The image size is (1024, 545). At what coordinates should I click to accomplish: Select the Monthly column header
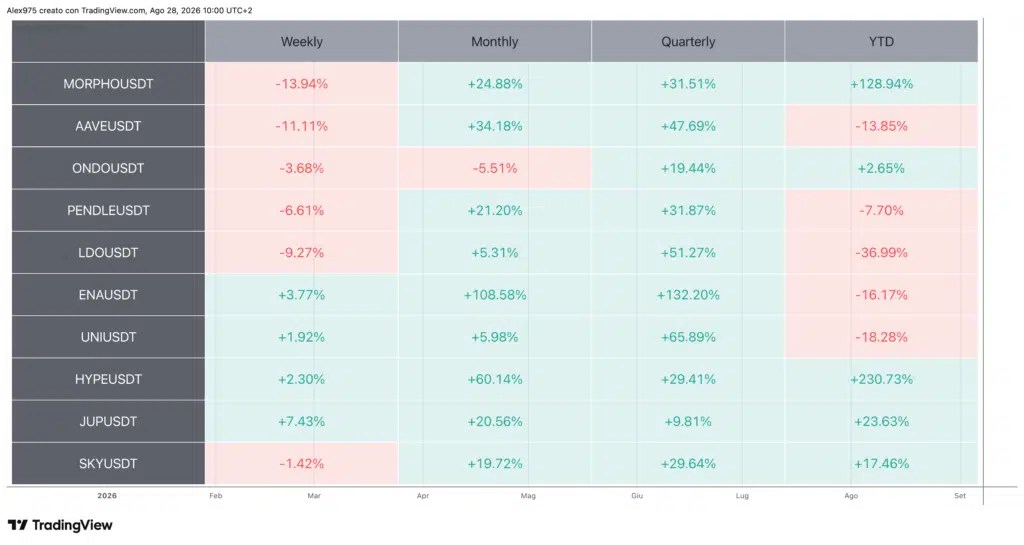(495, 41)
